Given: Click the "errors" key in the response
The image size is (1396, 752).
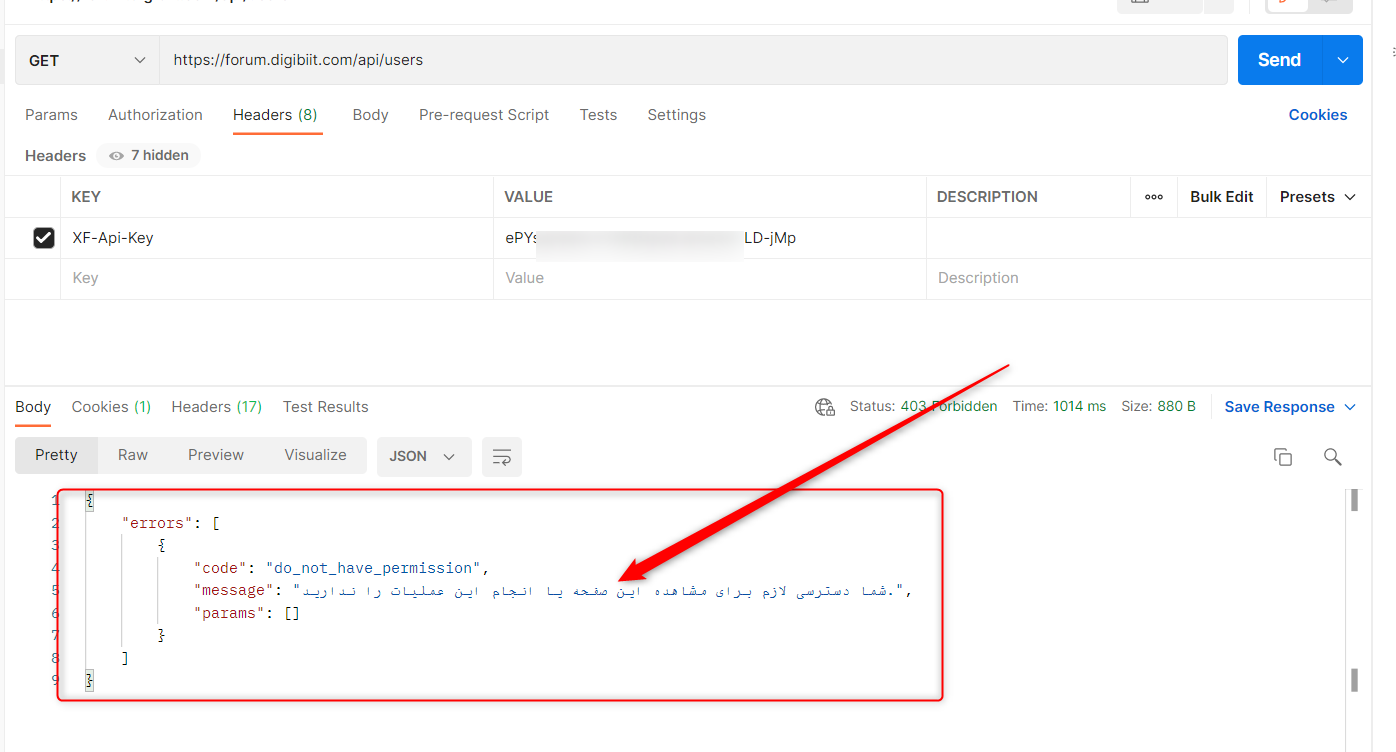Looking at the screenshot, I should (x=158, y=522).
